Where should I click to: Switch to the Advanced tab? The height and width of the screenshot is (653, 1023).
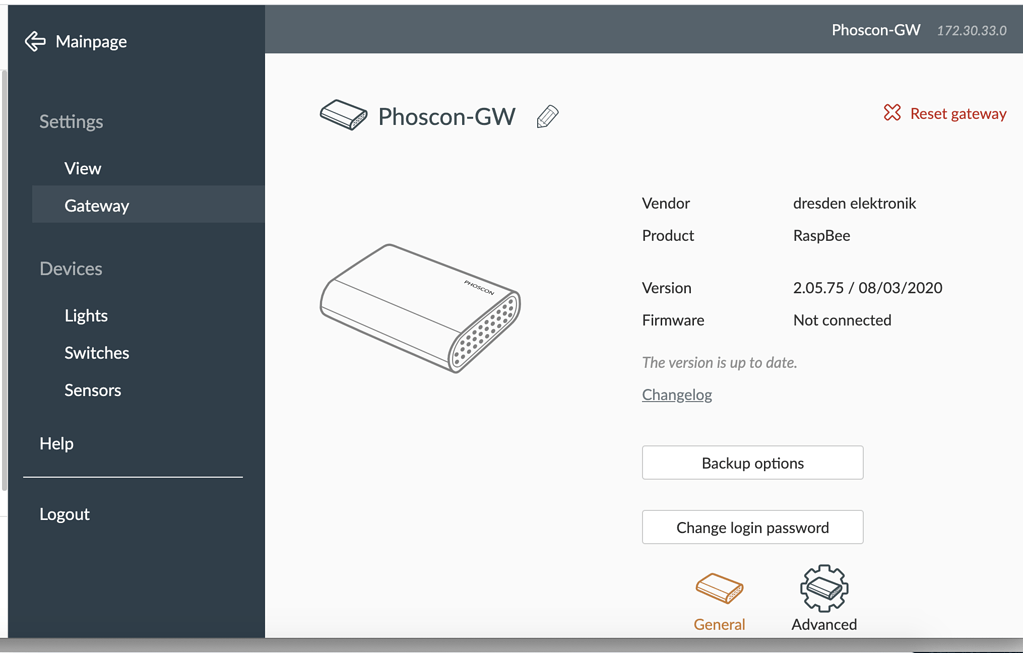point(823,600)
